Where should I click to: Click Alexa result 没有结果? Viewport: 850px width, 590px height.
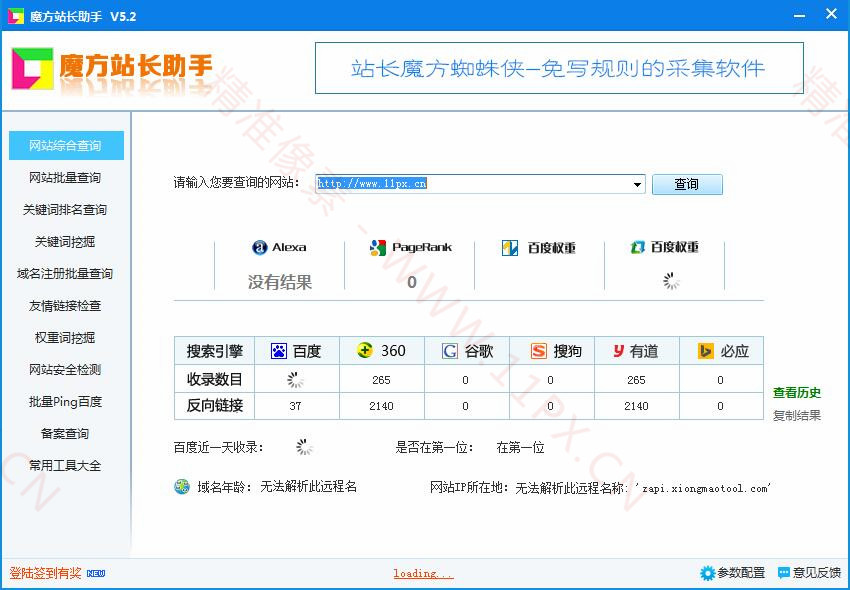point(280,282)
